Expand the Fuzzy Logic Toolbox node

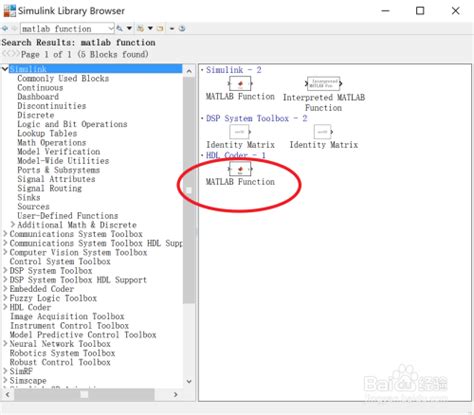pyautogui.click(x=5, y=298)
